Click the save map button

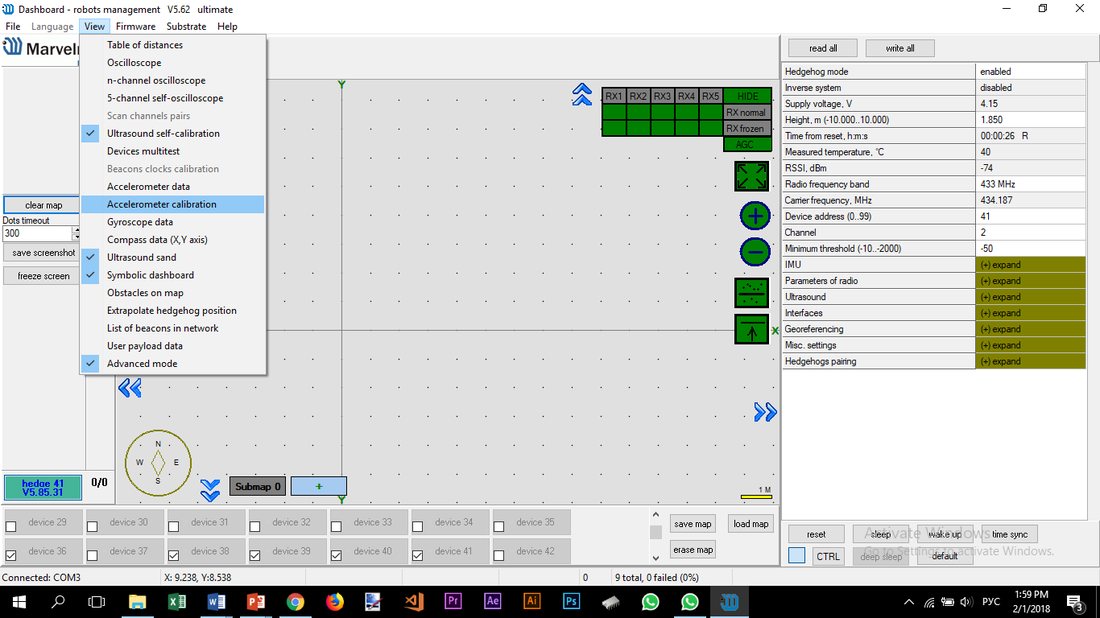(x=692, y=524)
